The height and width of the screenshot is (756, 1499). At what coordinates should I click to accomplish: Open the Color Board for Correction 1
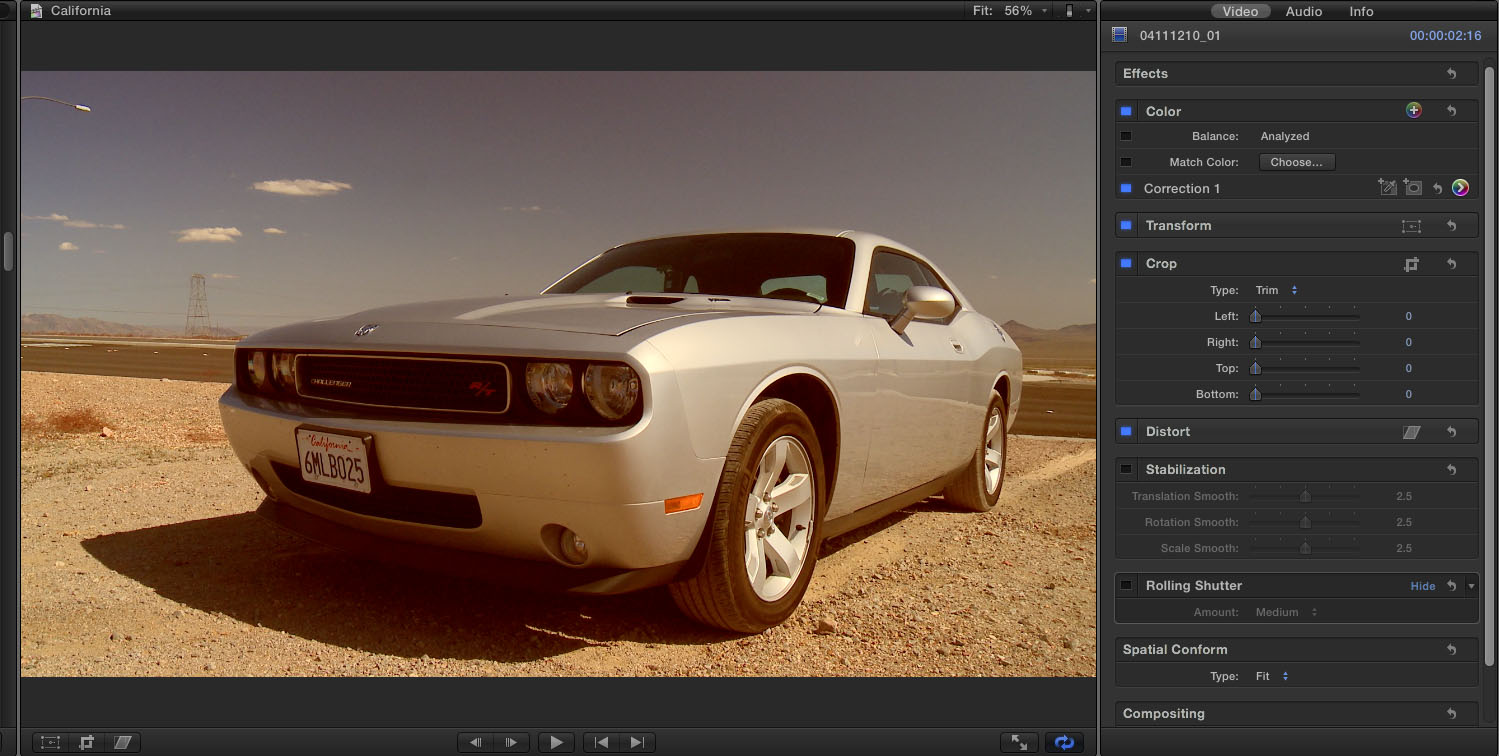pyautogui.click(x=1460, y=188)
